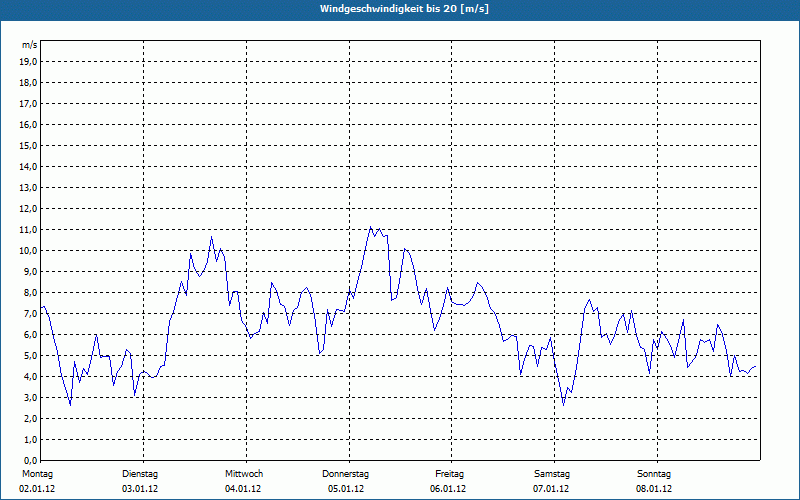This screenshot has width=800, height=500.
Task: Click the 10,0 y-axis label
Action: pyautogui.click(x=28, y=251)
